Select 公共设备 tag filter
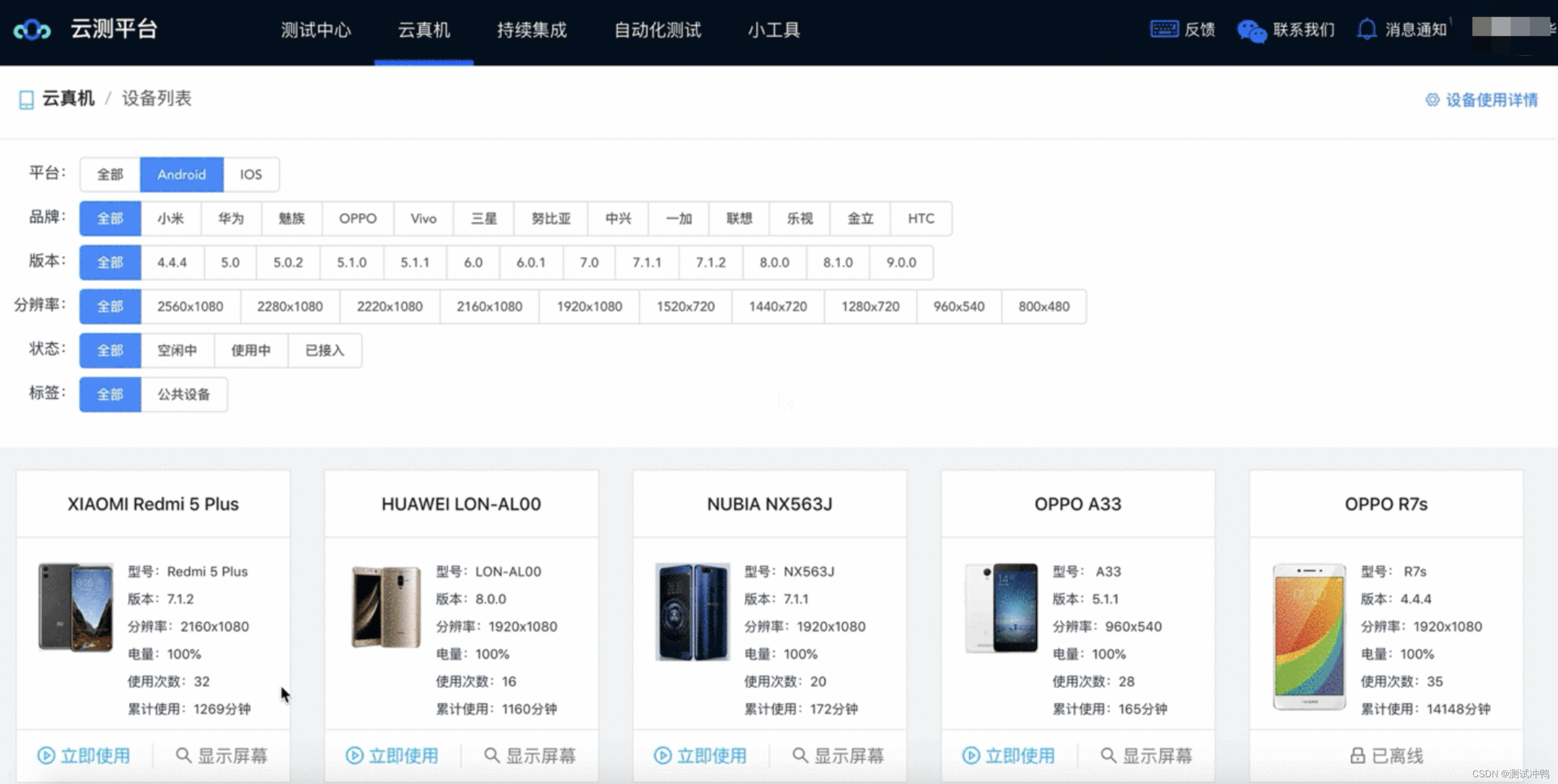1558x784 pixels. click(x=184, y=394)
